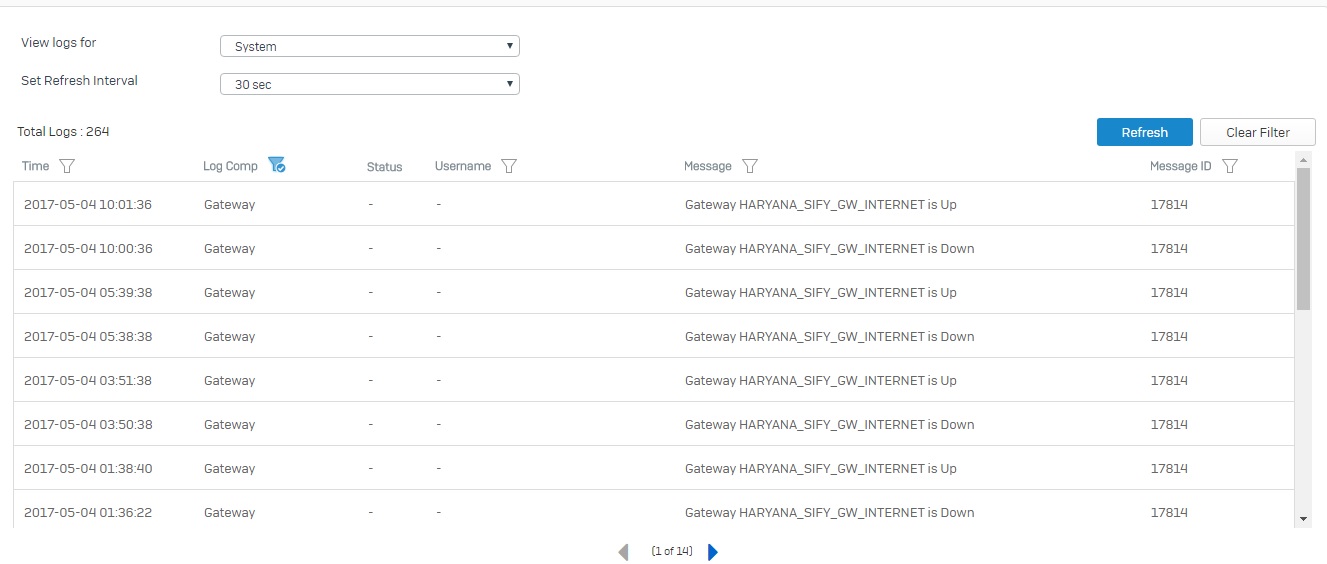This screenshot has height=564, width=1327.
Task: Click the 10:00:36 row 'is Down' message
Action: (830, 248)
